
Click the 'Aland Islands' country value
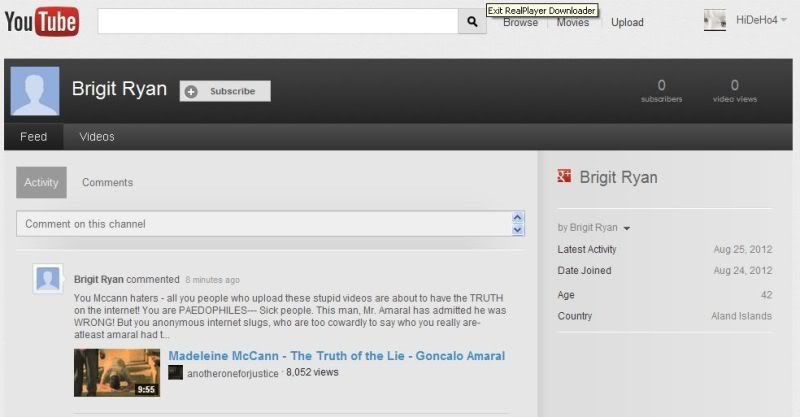[741, 316]
